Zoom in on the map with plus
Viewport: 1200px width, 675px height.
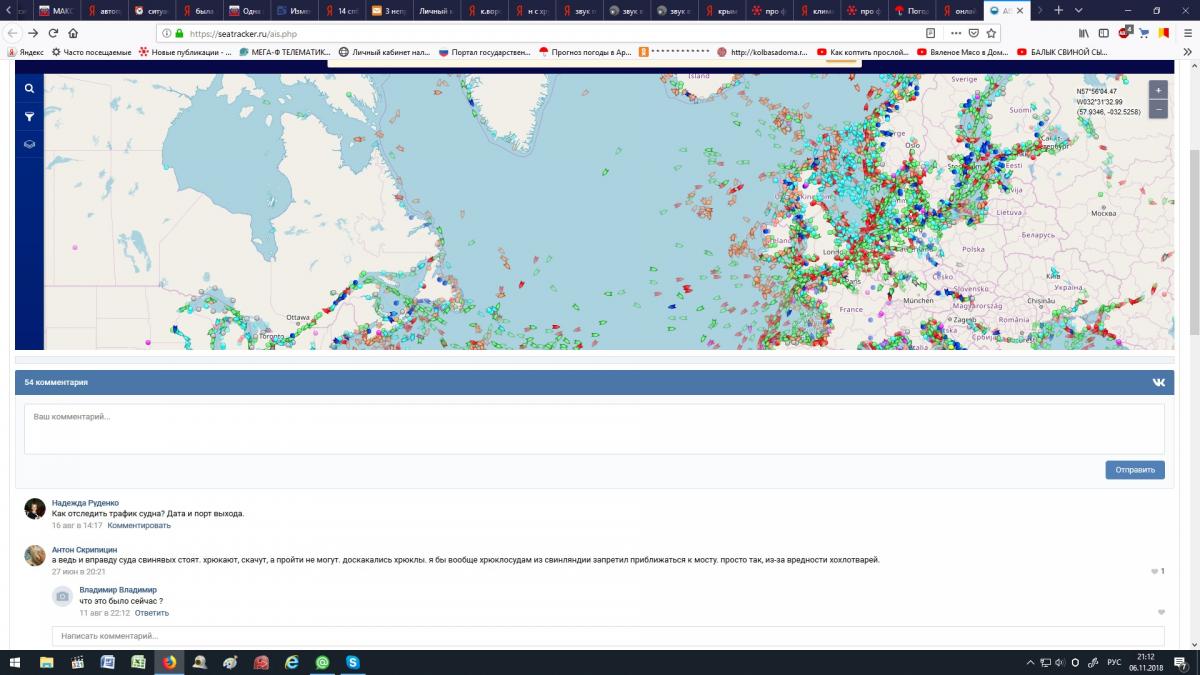click(1158, 89)
